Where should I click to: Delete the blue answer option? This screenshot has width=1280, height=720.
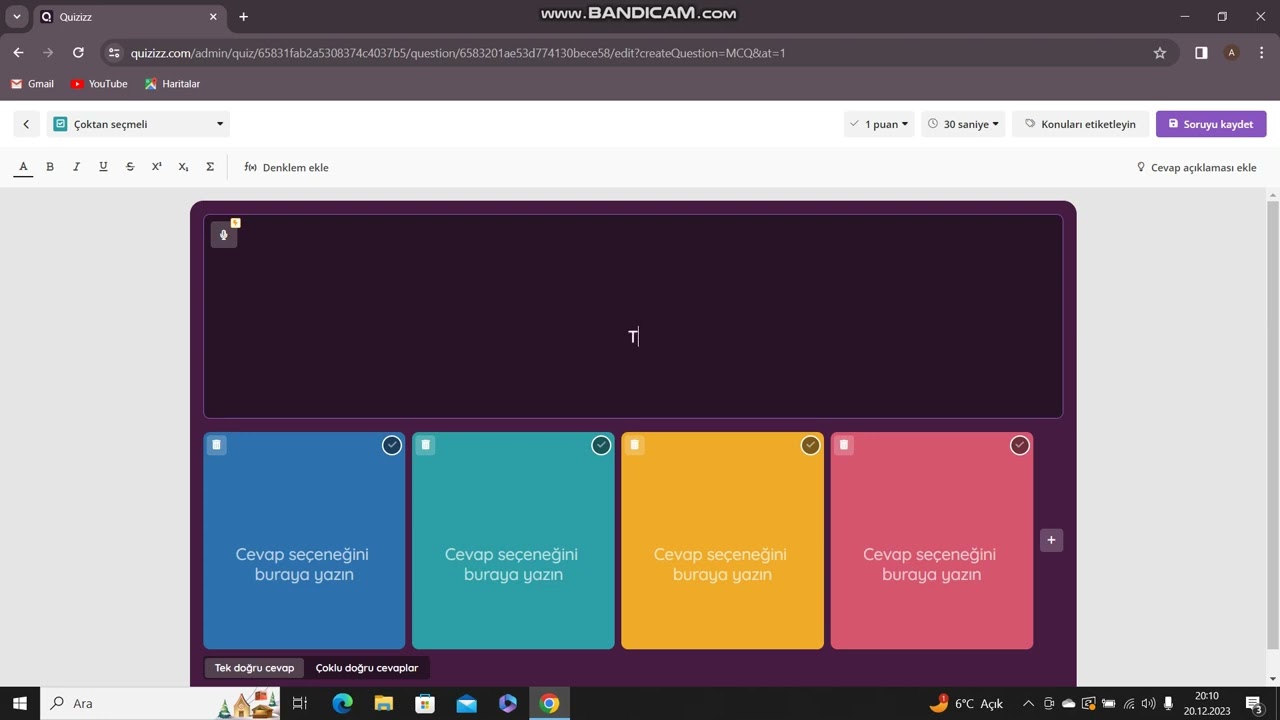pos(216,445)
